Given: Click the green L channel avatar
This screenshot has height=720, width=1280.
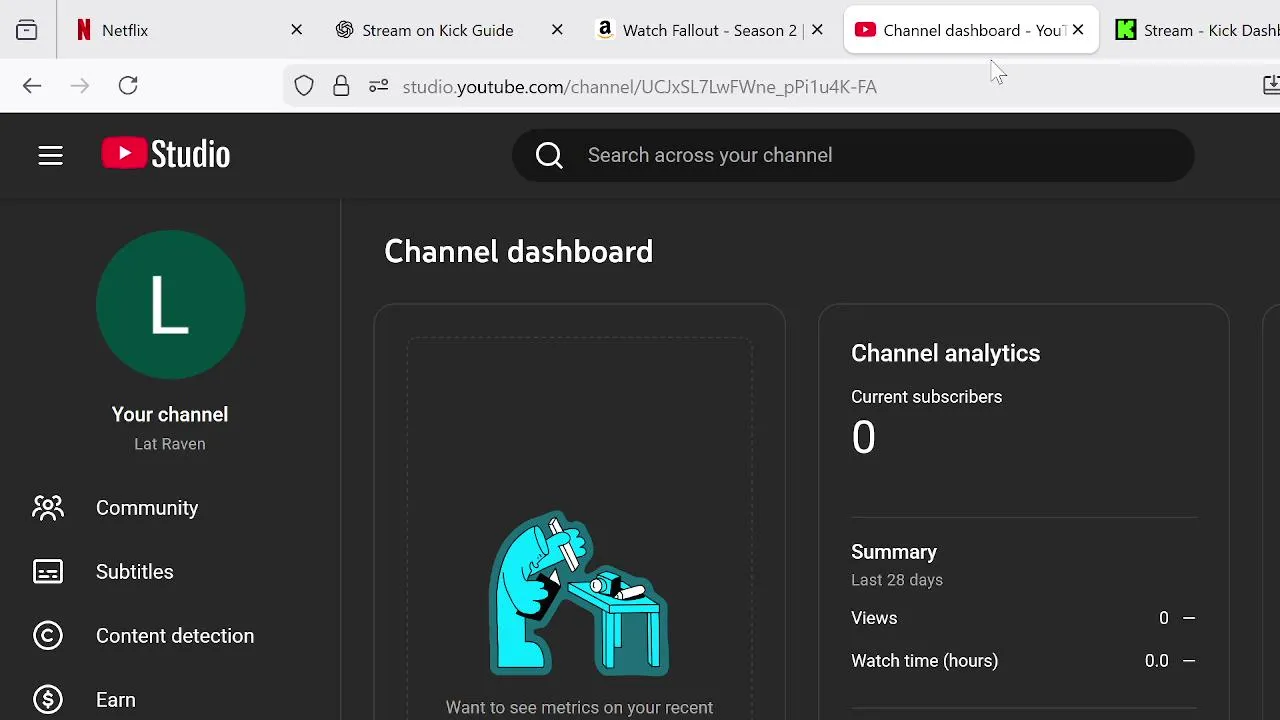Looking at the screenshot, I should coord(170,305).
